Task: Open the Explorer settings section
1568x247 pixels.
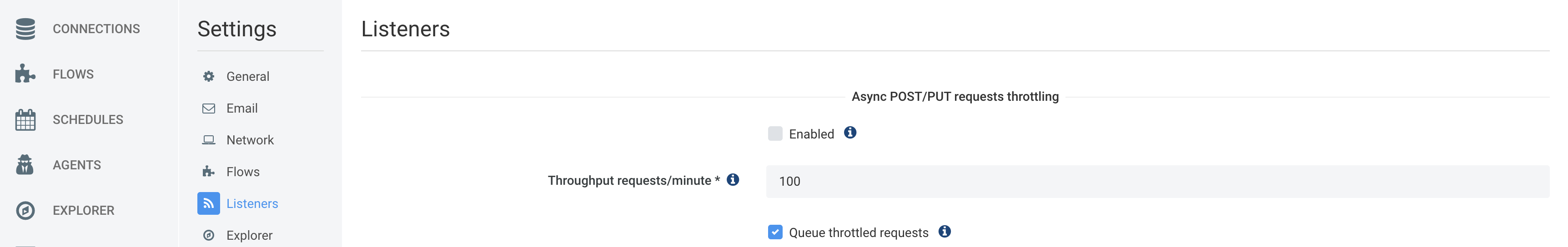Action: pos(250,235)
